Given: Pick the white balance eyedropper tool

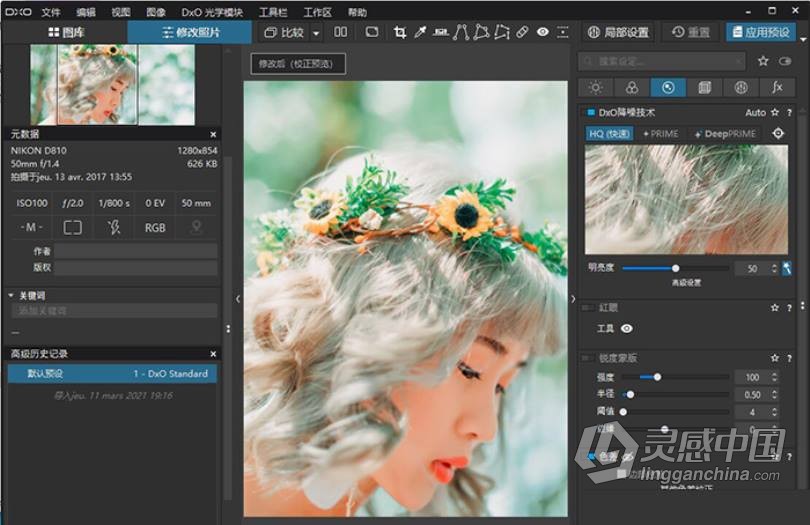Looking at the screenshot, I should point(420,33).
